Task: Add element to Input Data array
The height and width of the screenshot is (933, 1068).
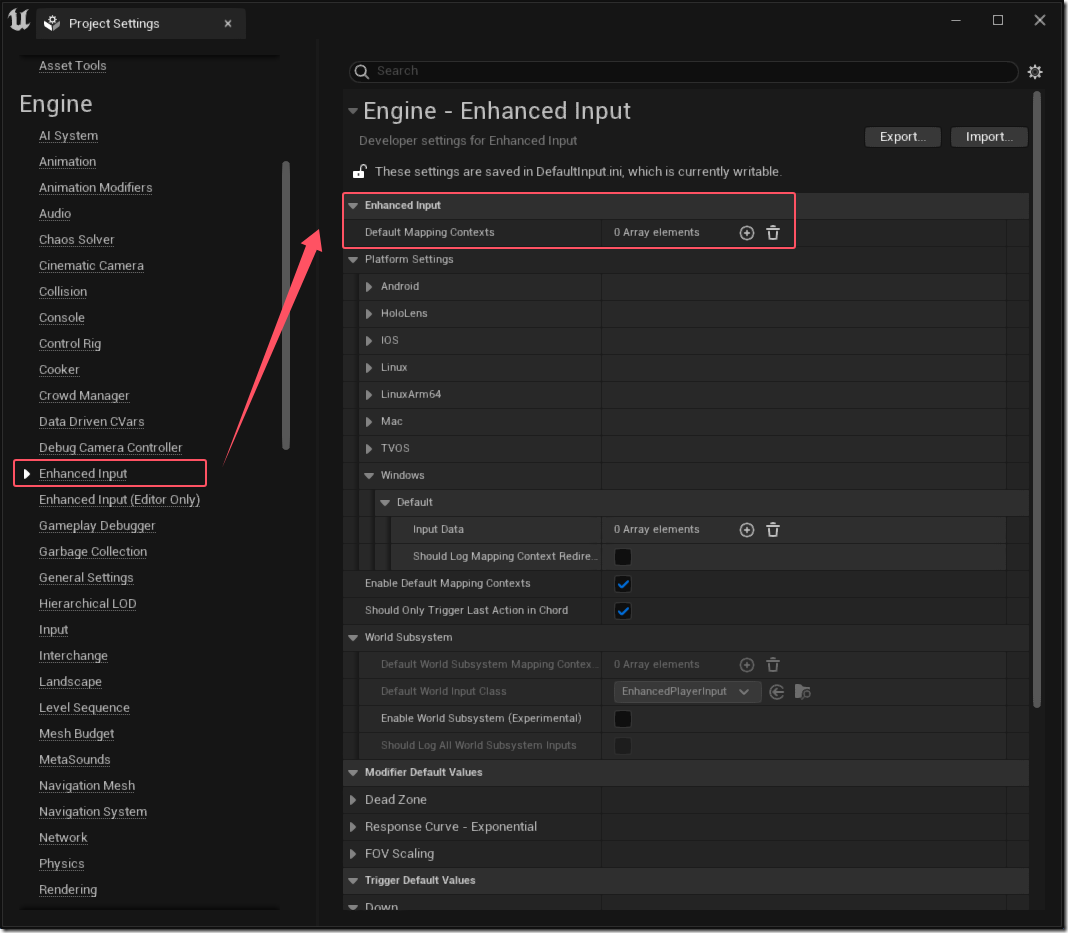Action: tap(747, 530)
